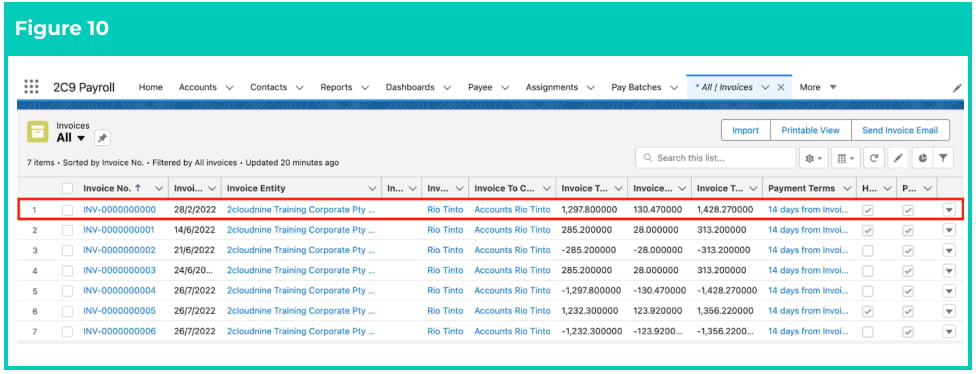The image size is (976, 374).
Task: Open the Pay Batches tab
Action: coord(636,88)
